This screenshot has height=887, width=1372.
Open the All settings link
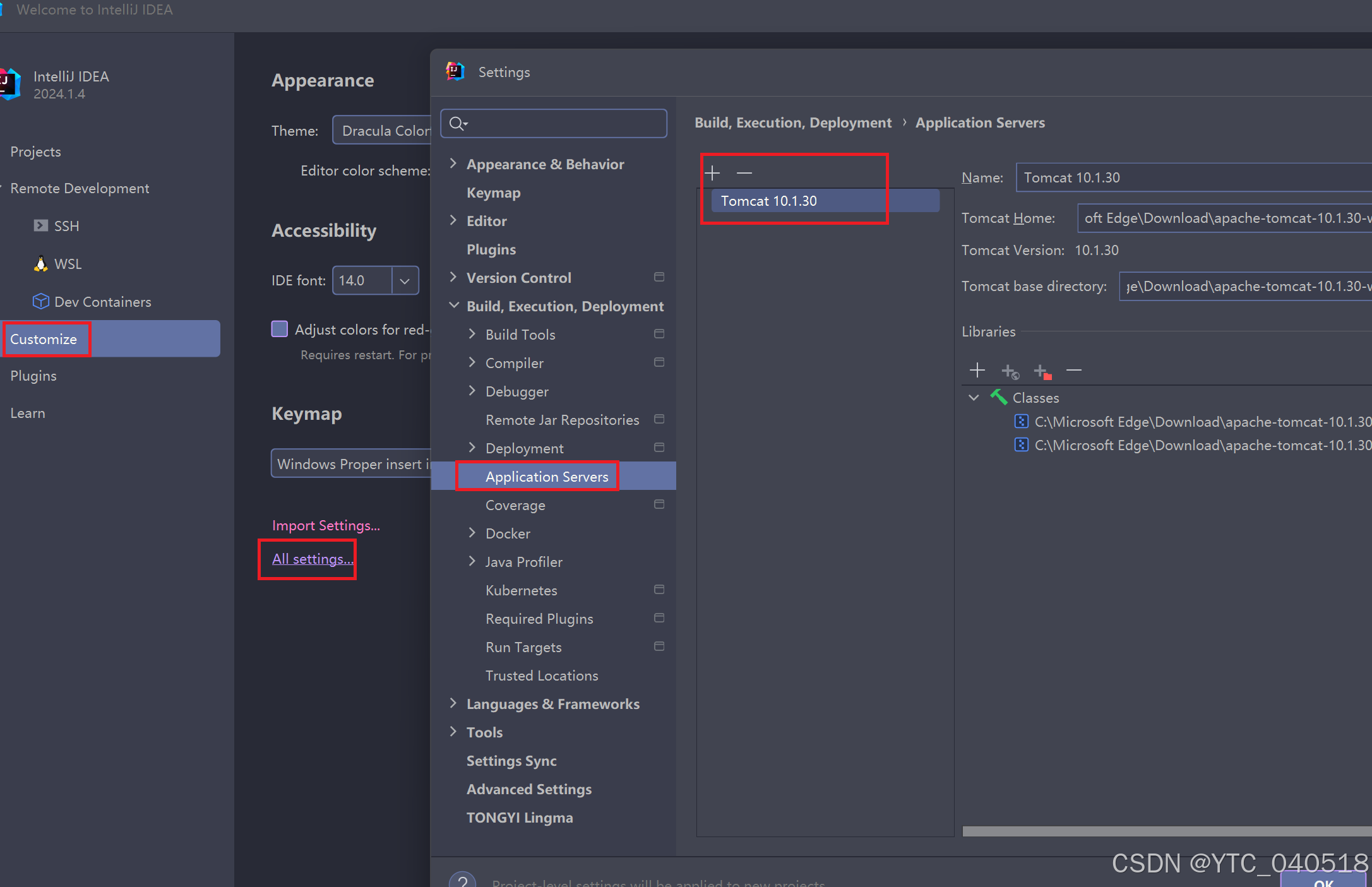click(313, 559)
